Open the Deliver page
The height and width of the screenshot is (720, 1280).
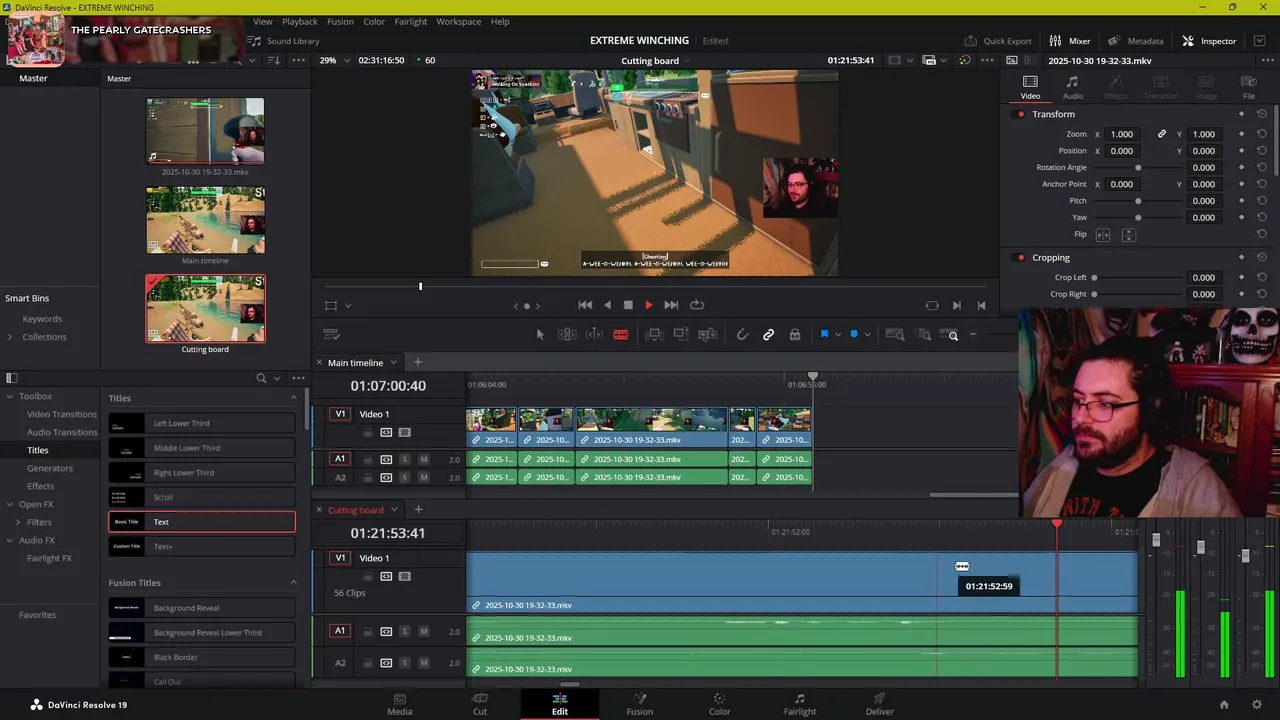pos(880,704)
